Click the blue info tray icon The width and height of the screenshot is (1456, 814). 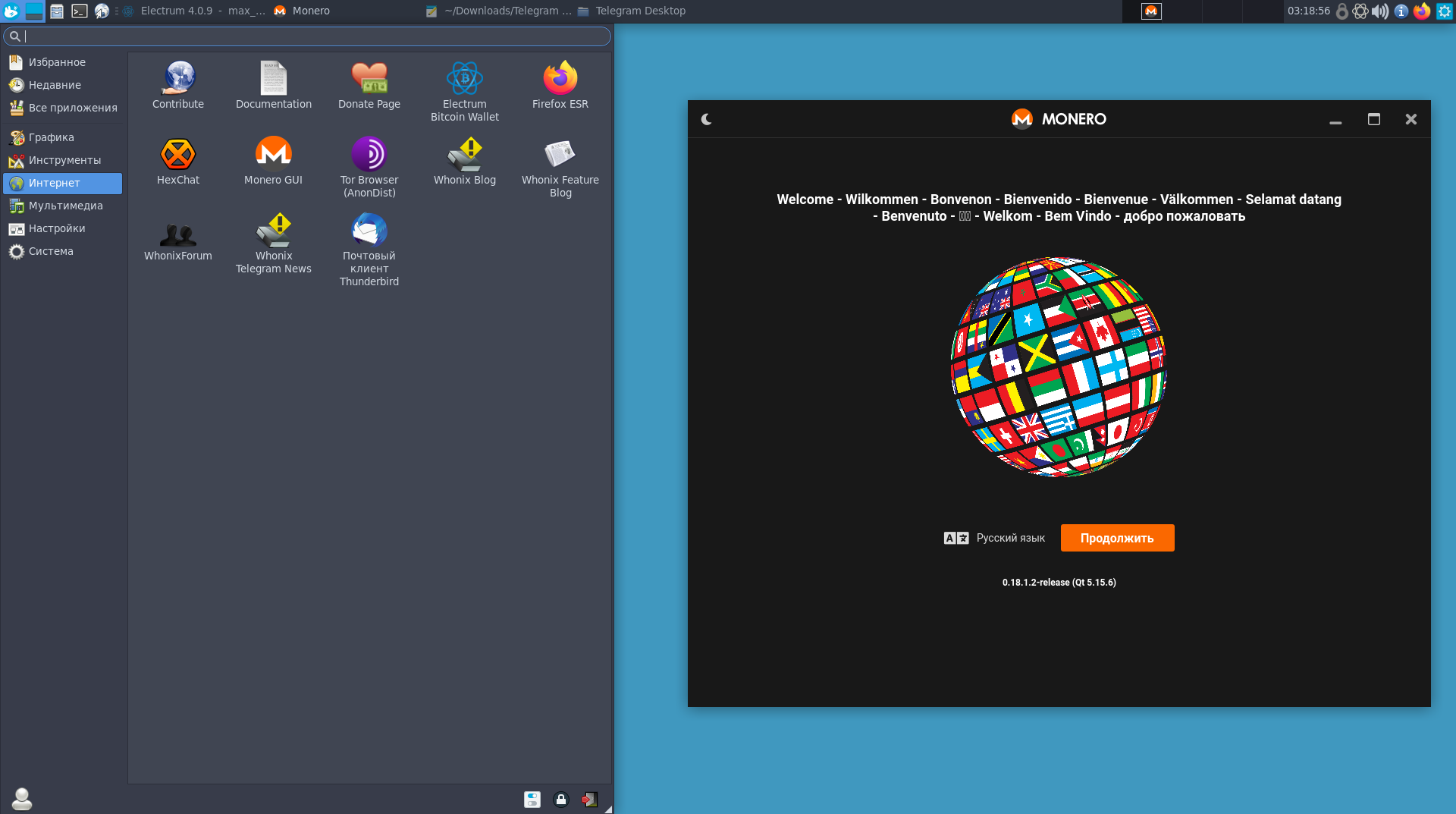(x=1401, y=11)
